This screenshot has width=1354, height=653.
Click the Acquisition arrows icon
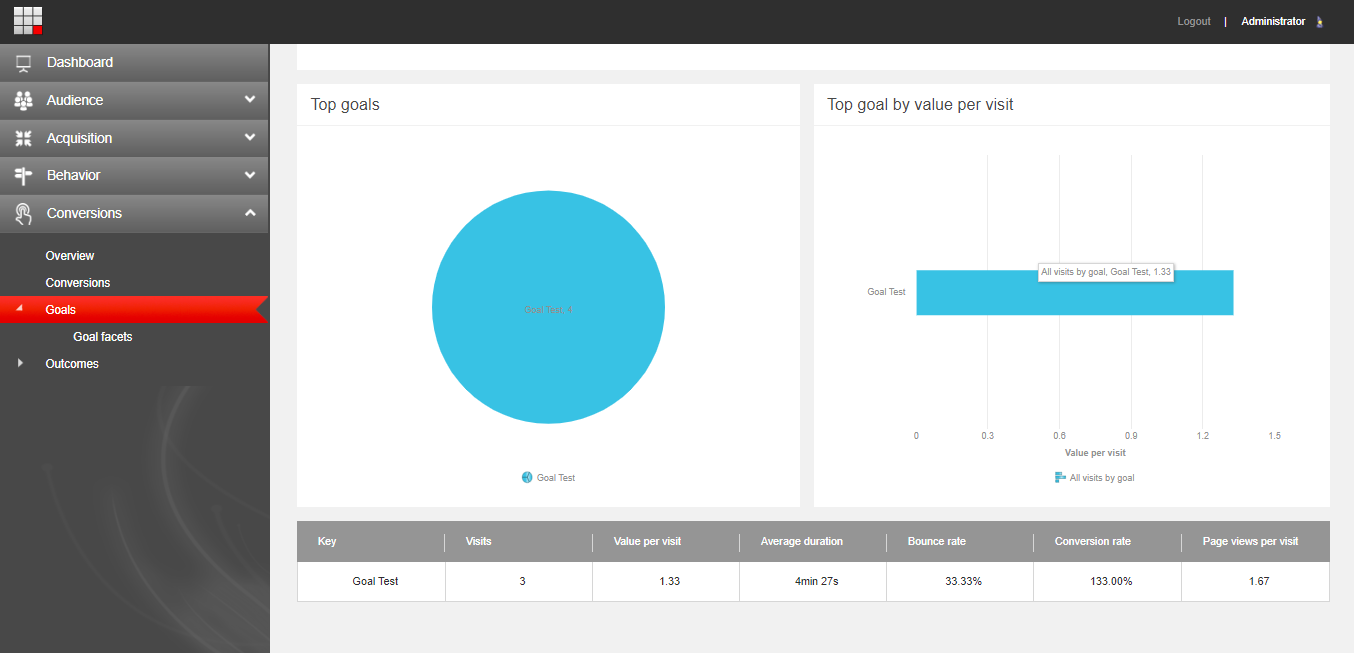(x=24, y=139)
